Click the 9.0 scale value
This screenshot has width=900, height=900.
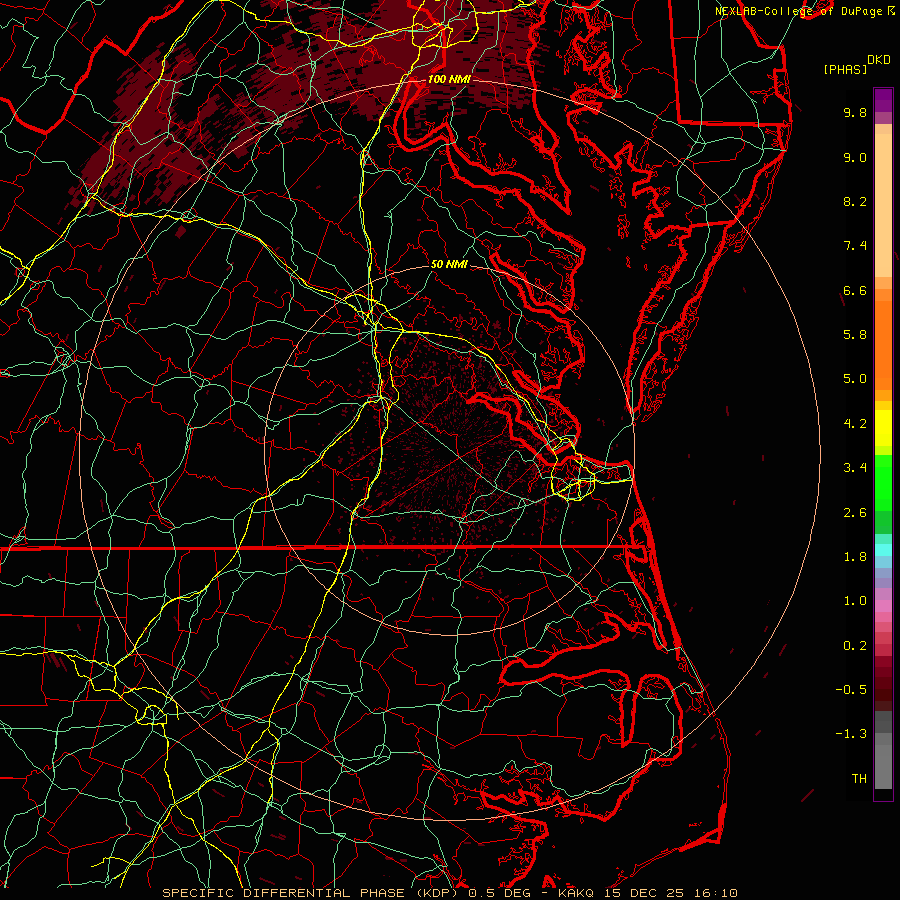tap(855, 157)
